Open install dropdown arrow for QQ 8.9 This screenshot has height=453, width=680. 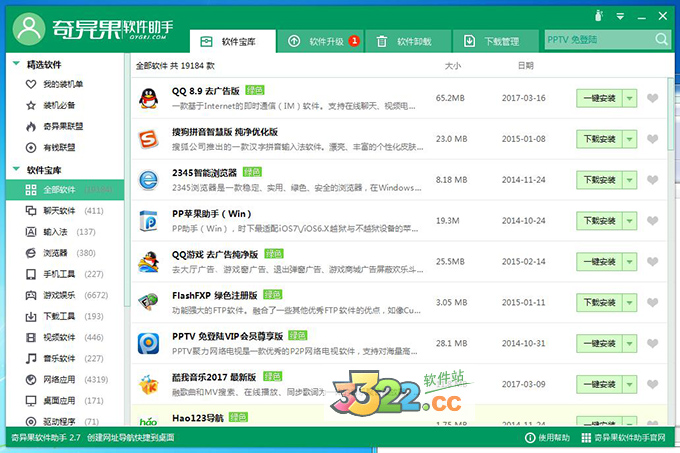(x=630, y=98)
